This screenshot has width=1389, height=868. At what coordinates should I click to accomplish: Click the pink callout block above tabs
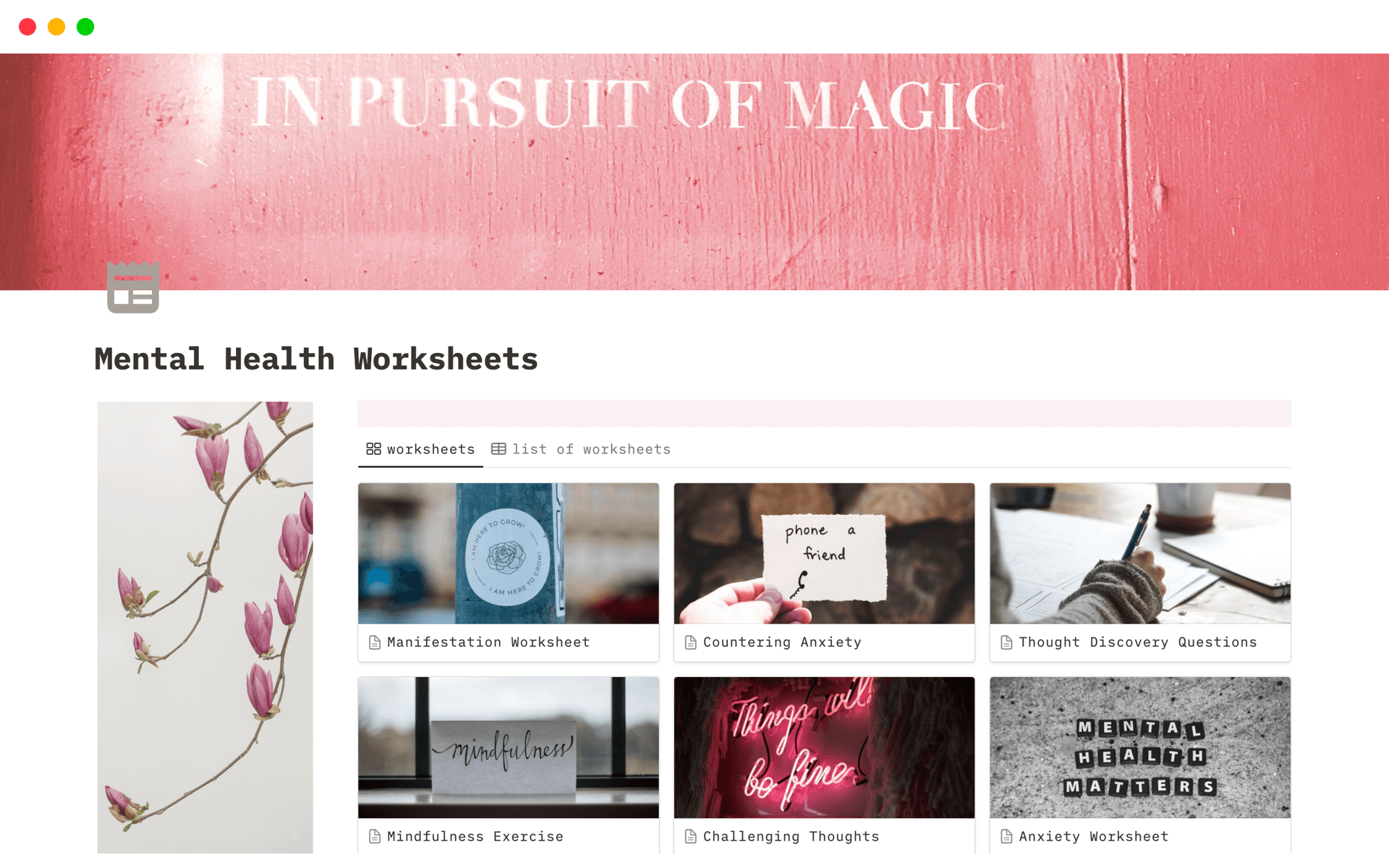pos(824,414)
